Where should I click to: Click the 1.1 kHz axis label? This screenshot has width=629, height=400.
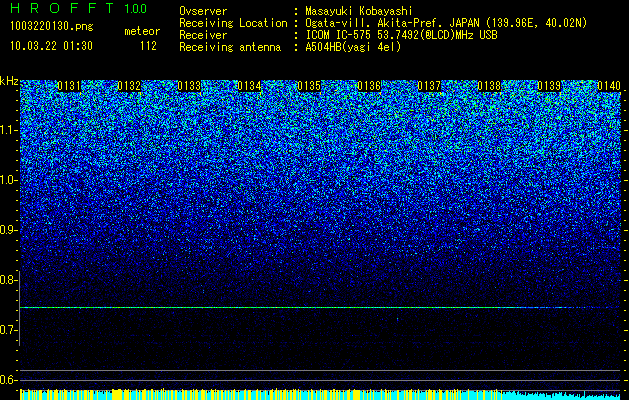[x=8, y=130]
